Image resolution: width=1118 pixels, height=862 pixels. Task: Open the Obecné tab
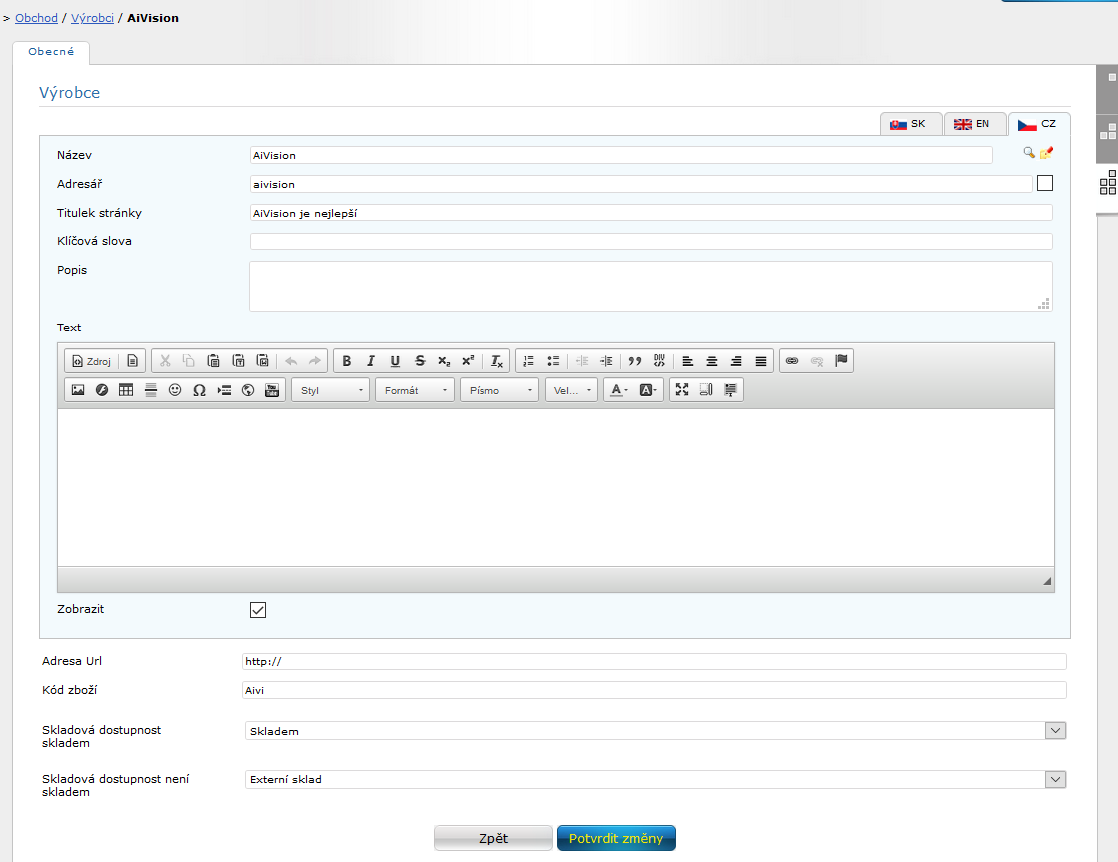pyautogui.click(x=51, y=52)
